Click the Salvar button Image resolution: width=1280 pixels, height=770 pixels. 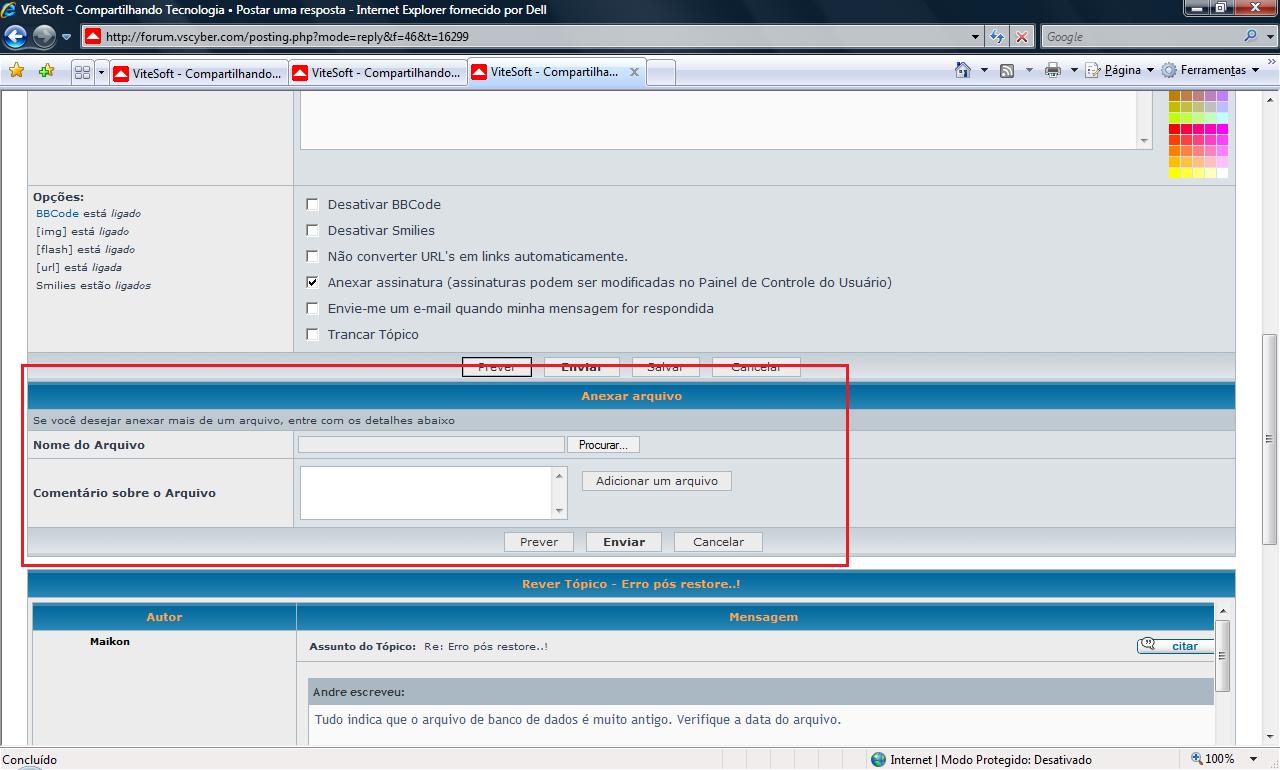point(665,366)
